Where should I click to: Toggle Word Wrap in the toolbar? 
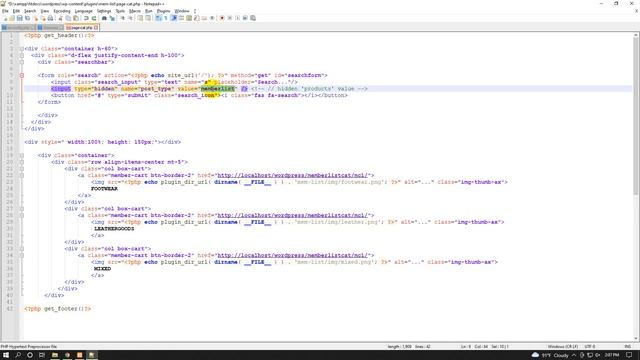coord(158,18)
